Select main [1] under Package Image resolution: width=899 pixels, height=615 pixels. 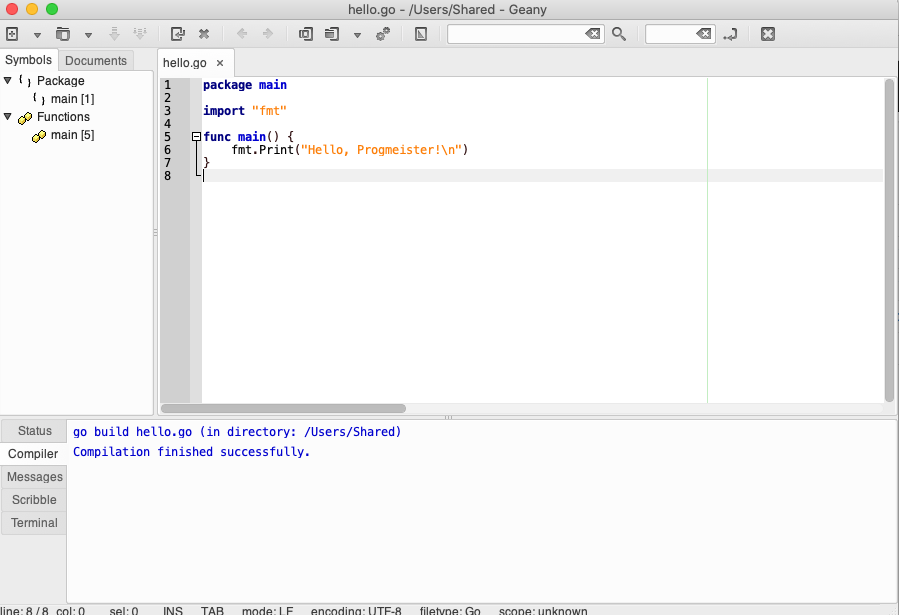pyautogui.click(x=72, y=99)
